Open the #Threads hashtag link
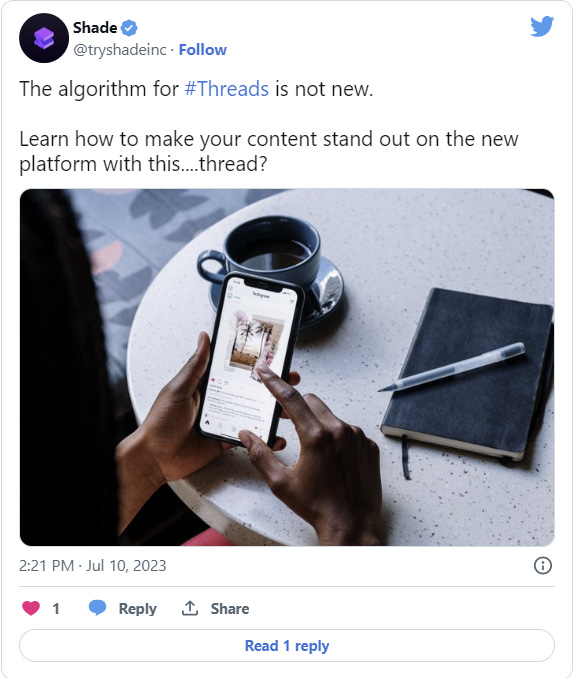The width and height of the screenshot is (577, 678). tap(227, 89)
